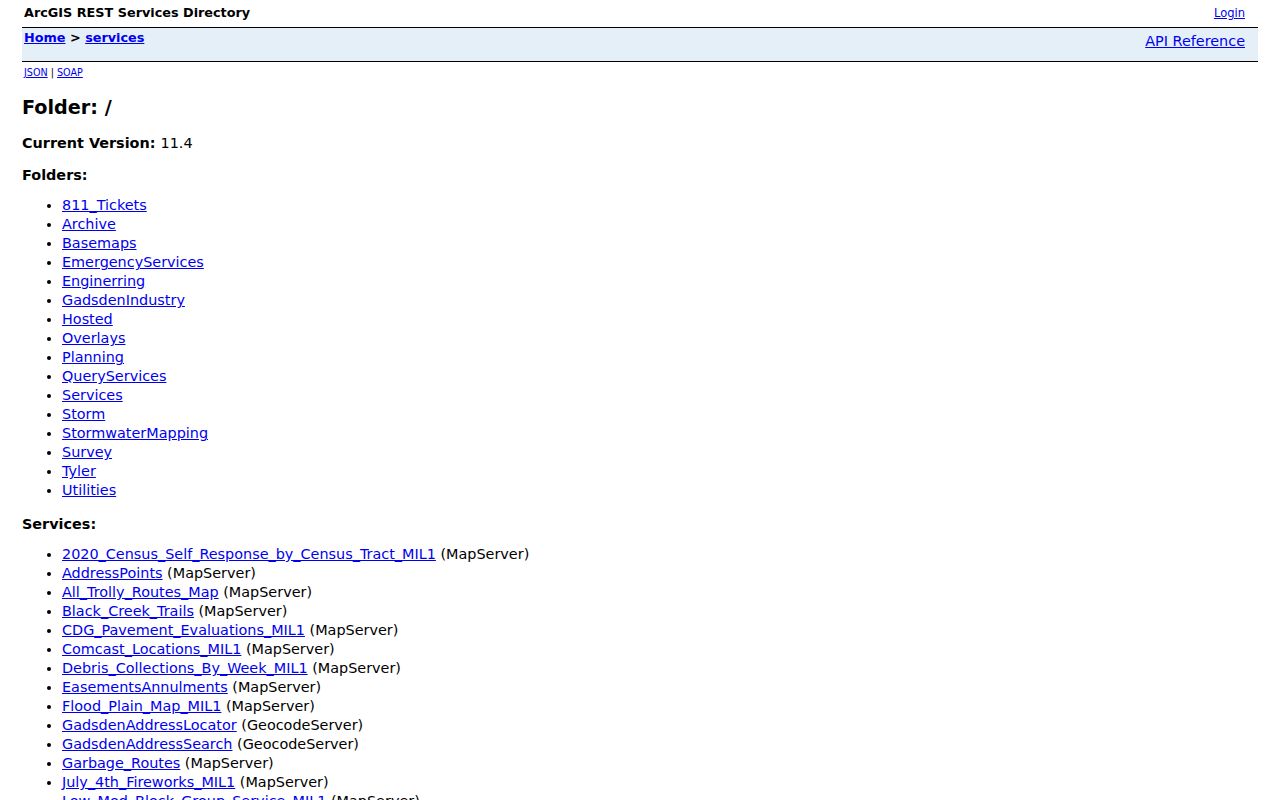Image resolution: width=1280 pixels, height=800 pixels.
Task: Open the GadsdenAddressLocator geocode service
Action: (149, 725)
